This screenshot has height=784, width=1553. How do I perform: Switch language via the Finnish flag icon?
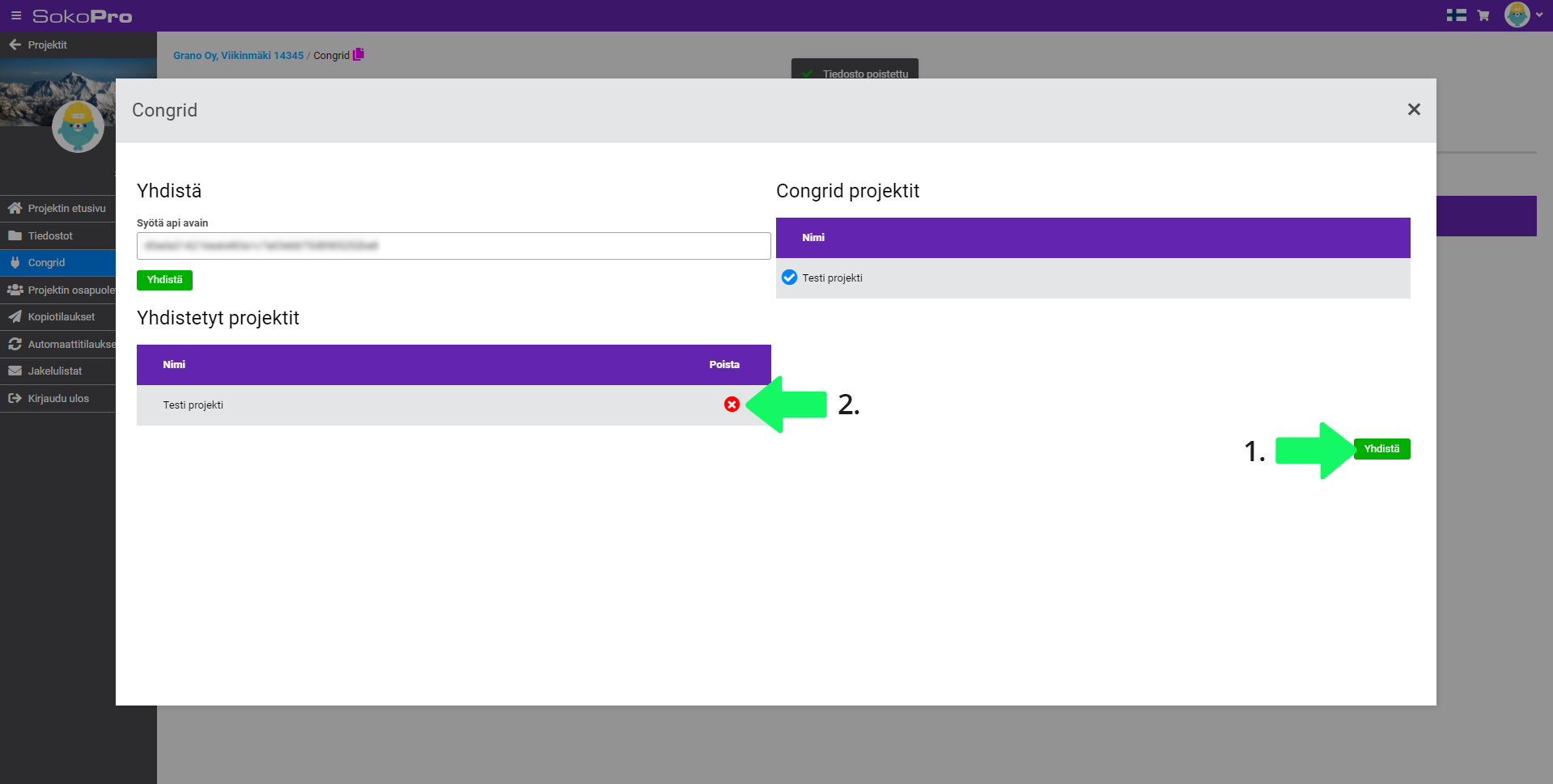1457,15
